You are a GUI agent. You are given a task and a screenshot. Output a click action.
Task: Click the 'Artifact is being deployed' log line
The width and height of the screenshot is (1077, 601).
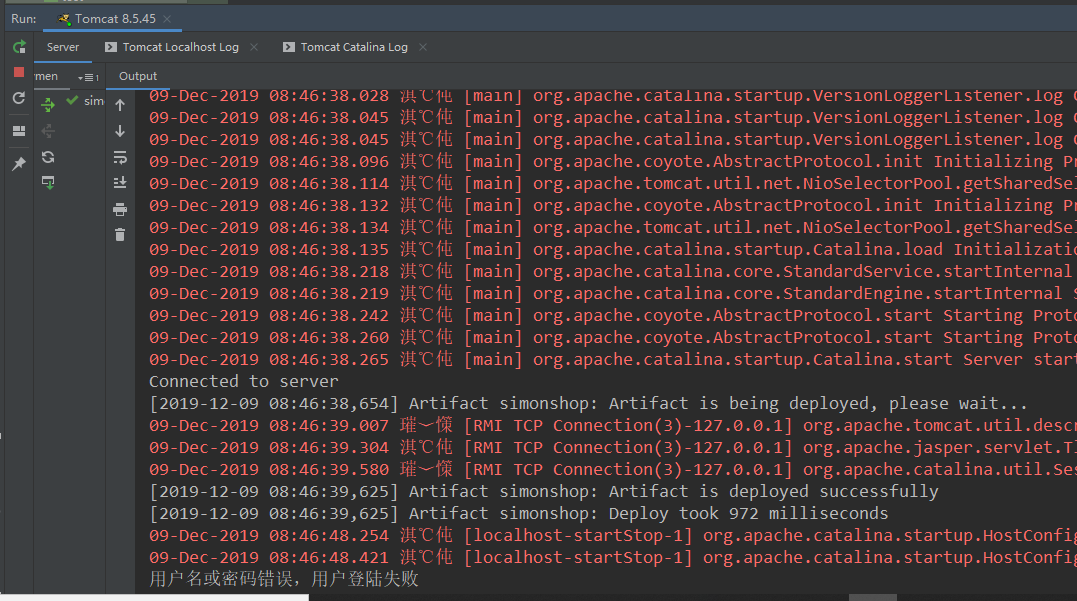coord(588,403)
